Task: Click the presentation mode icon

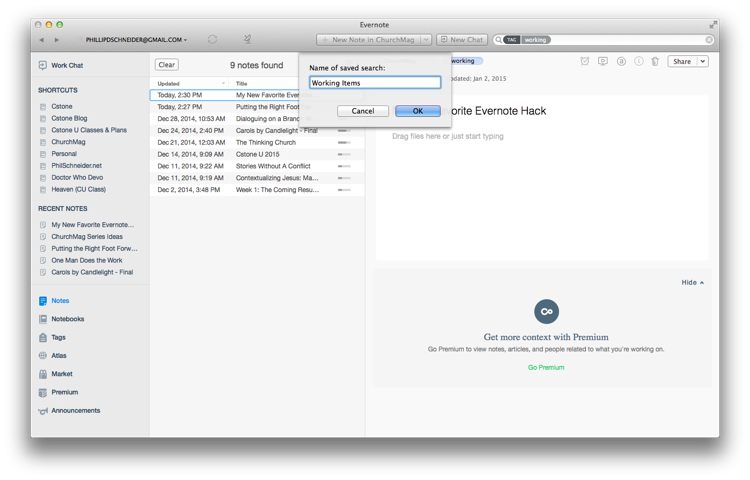Action: (x=603, y=61)
